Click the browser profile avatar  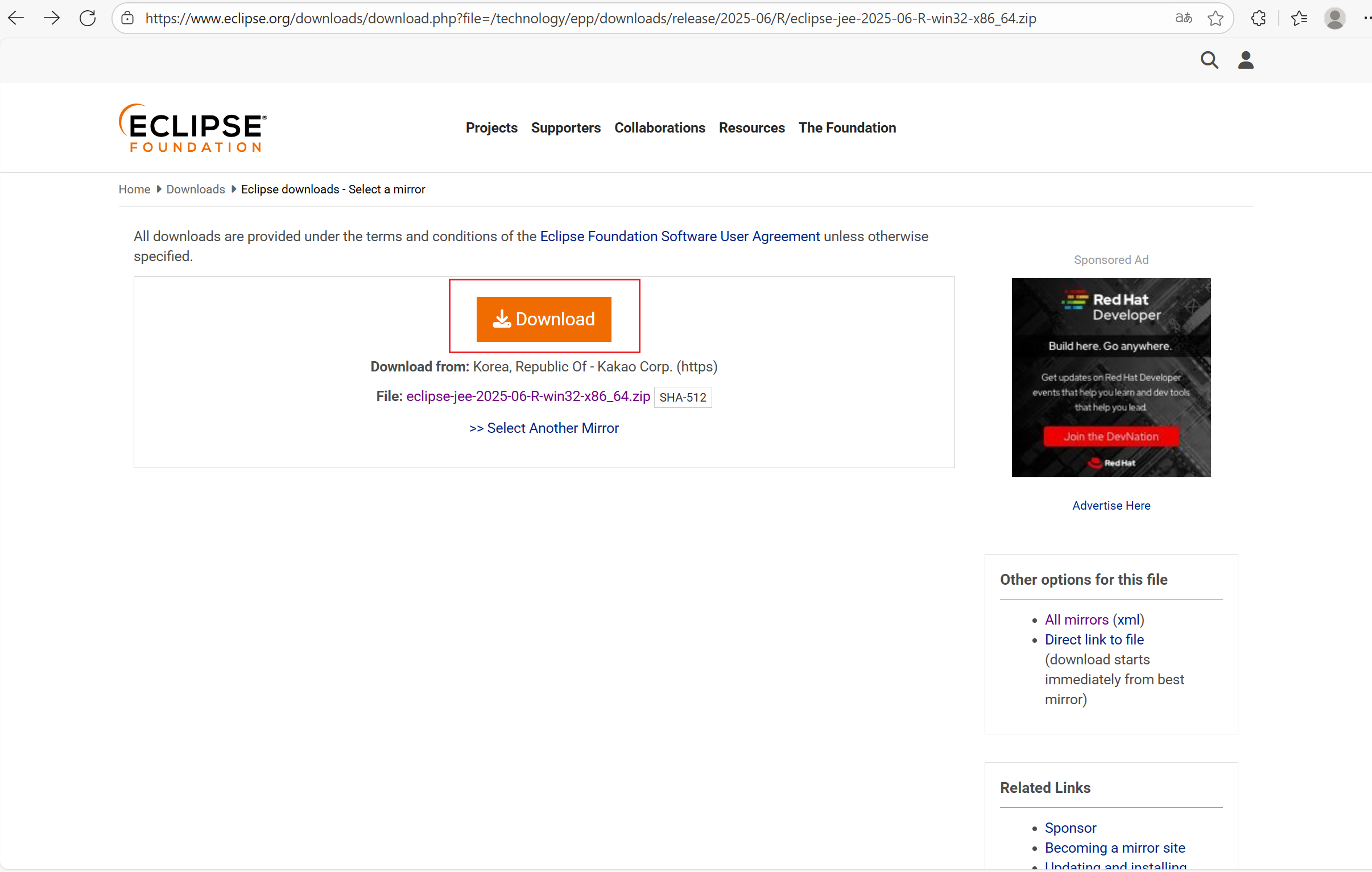(1334, 18)
